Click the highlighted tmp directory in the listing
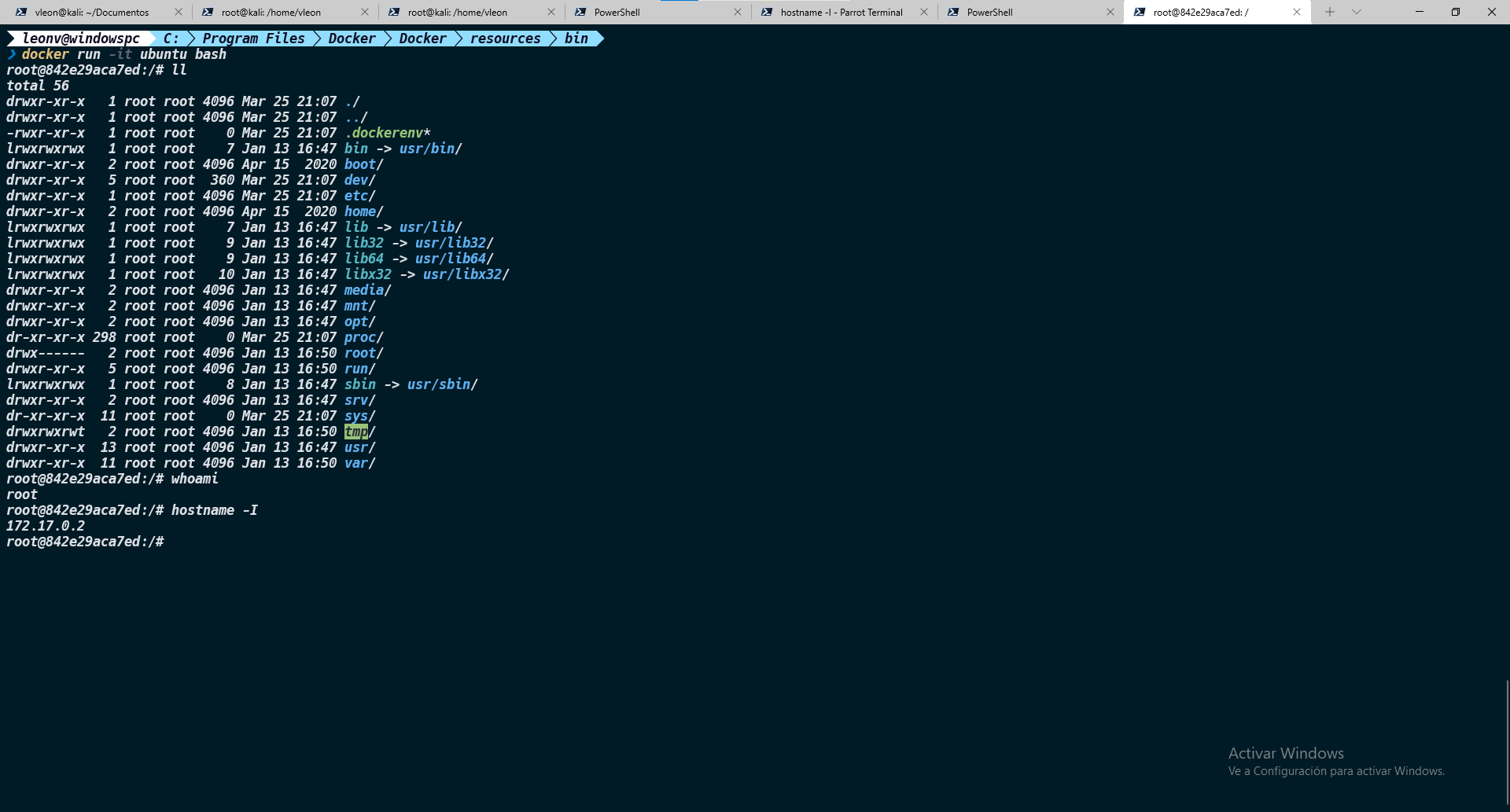 (355, 432)
